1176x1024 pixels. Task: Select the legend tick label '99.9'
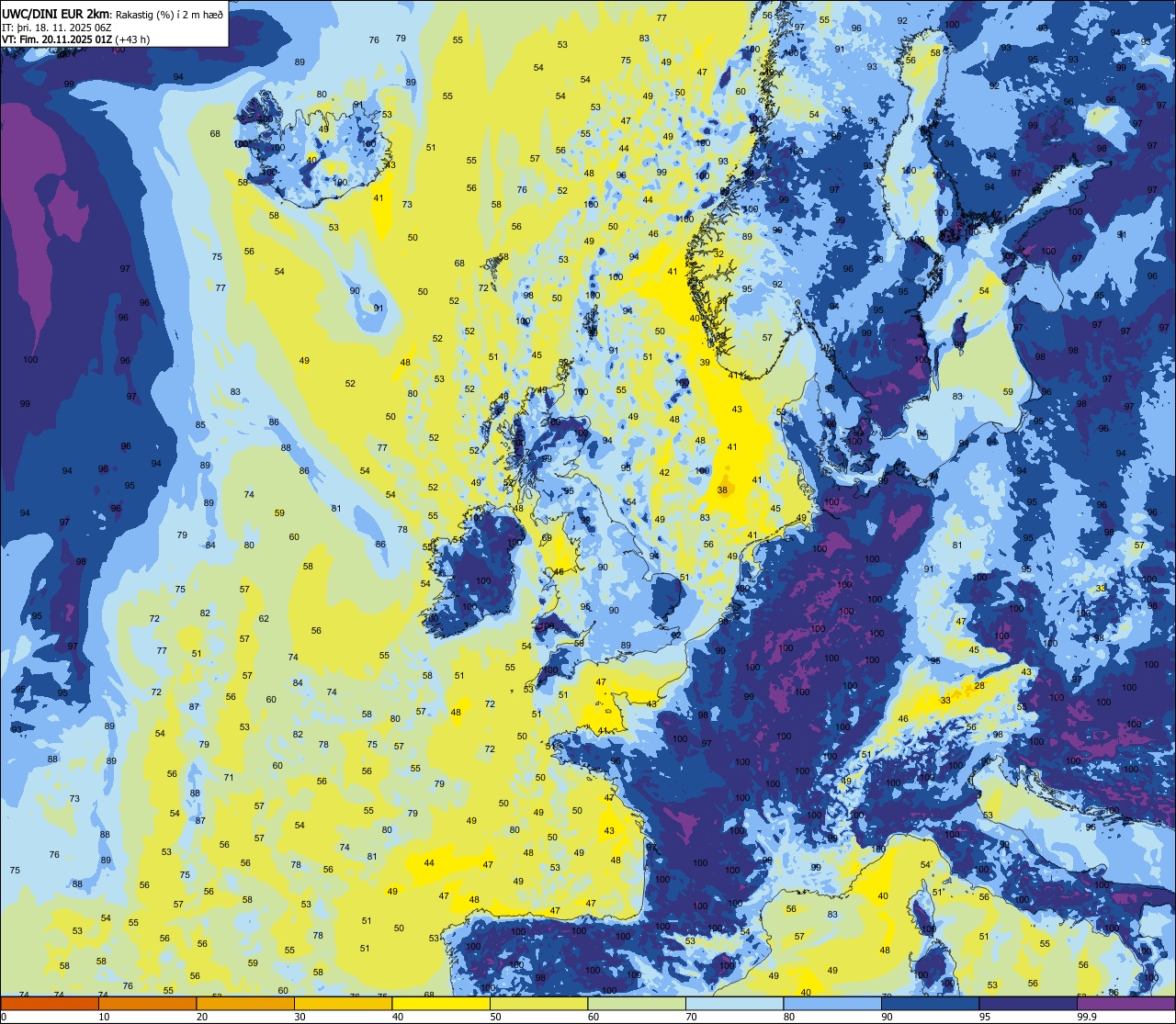click(x=1087, y=1017)
